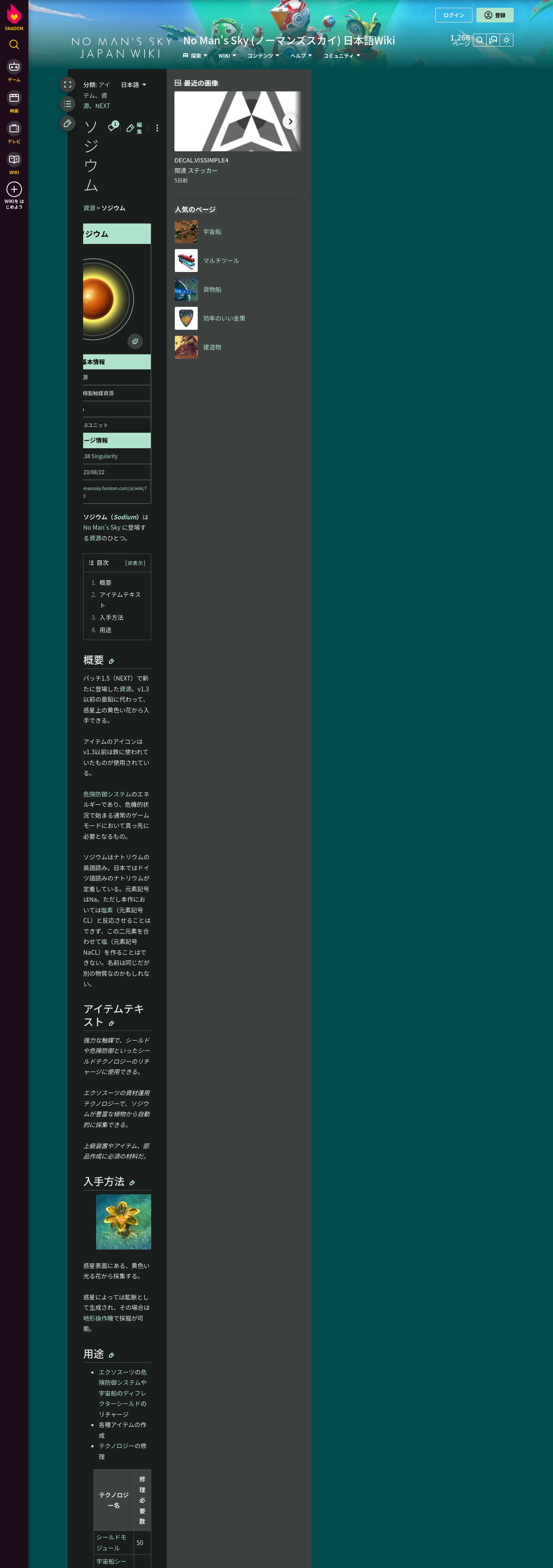Click the マルチツール page thumbnail

coord(186,260)
